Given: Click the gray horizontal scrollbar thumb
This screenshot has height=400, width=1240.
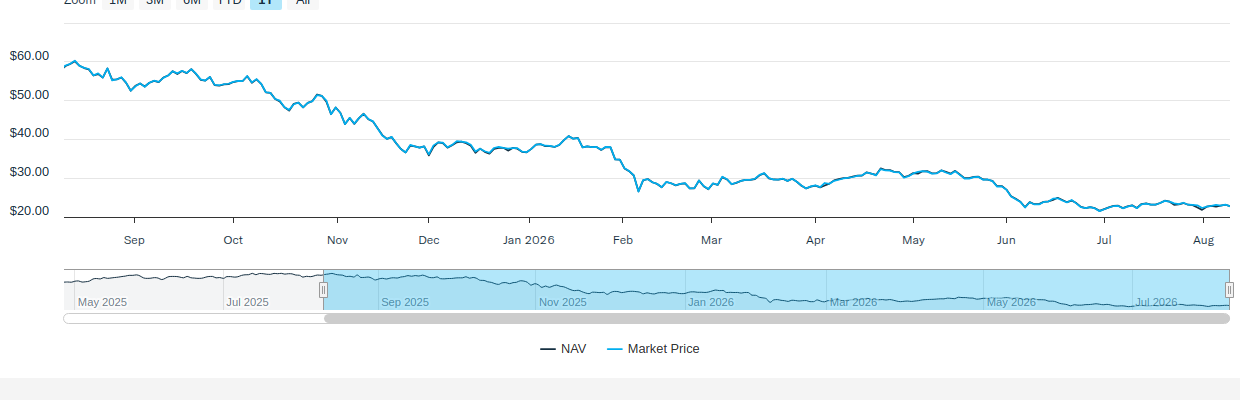Looking at the screenshot, I should (777, 319).
